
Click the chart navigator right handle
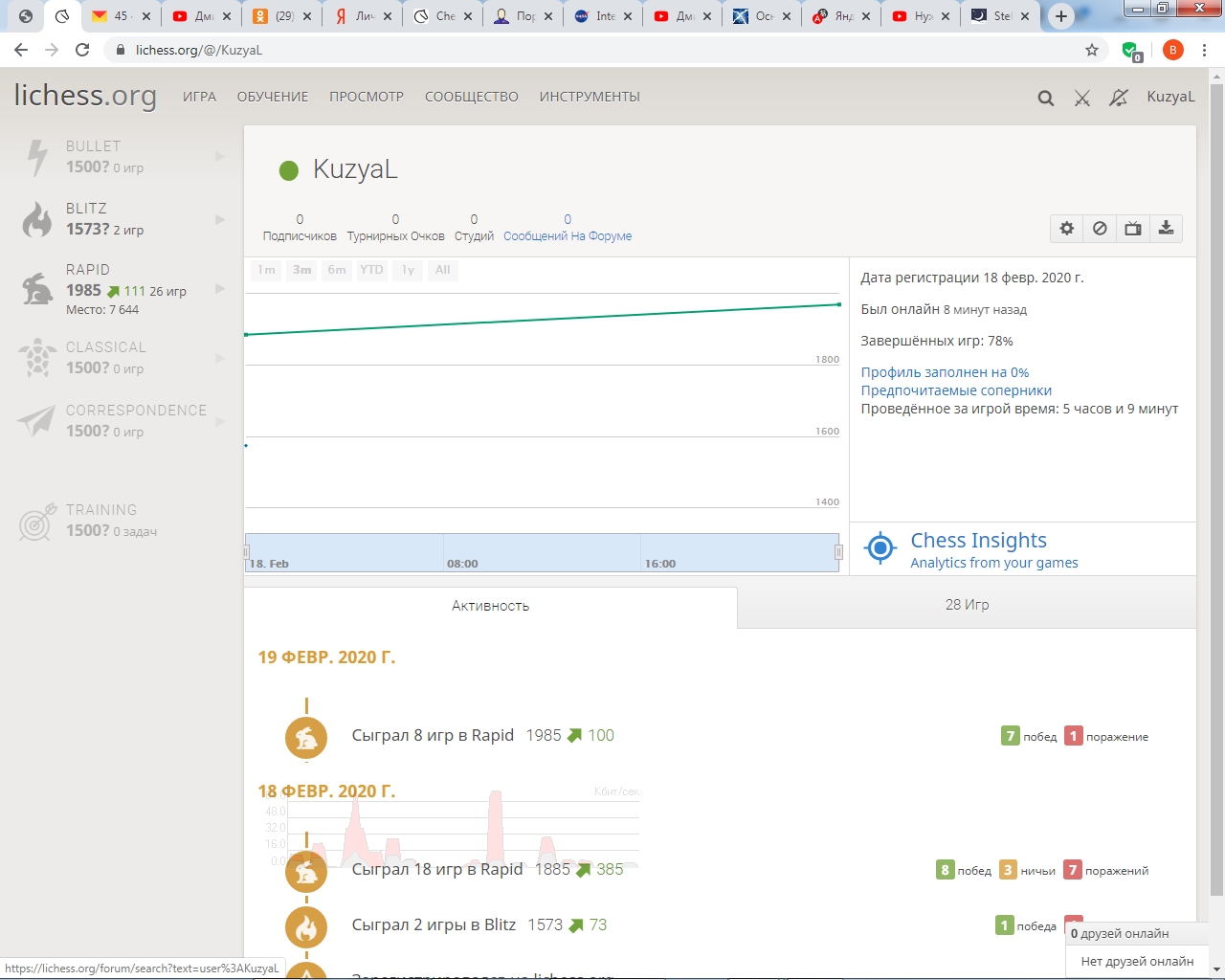coord(838,552)
